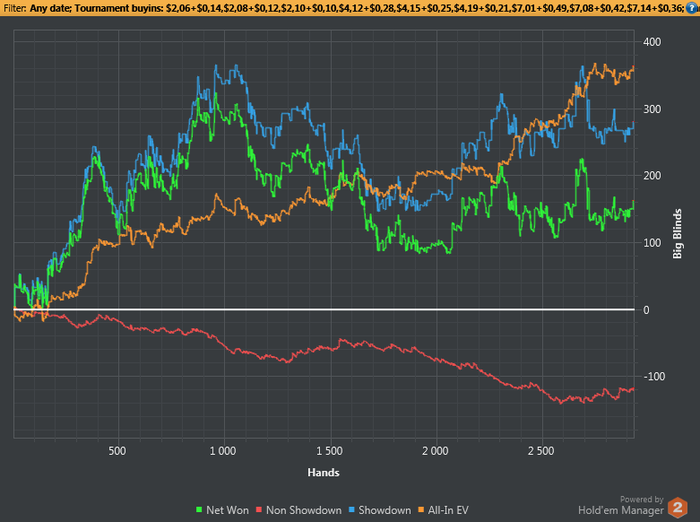Click the 1 000 hands x-axis label
Screen dimensions: 700x522
(223, 451)
